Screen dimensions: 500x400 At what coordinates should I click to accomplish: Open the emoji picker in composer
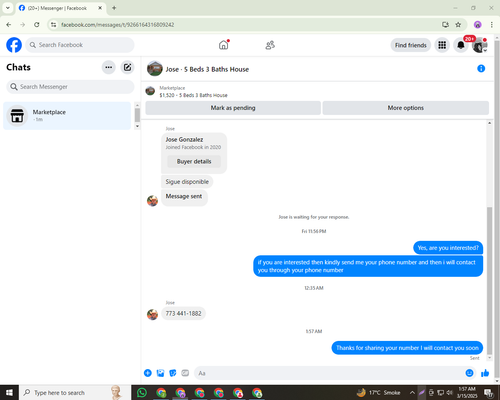point(469,373)
